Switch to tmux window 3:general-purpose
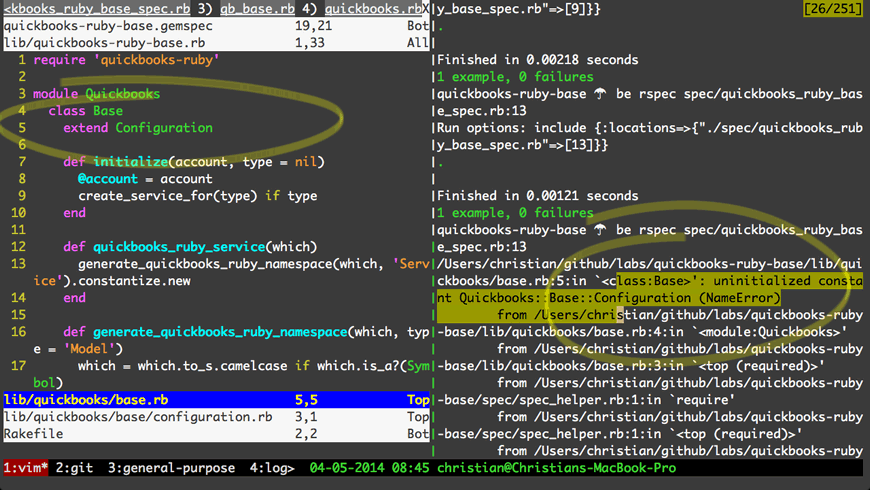Viewport: 870px width, 490px height. point(171,468)
